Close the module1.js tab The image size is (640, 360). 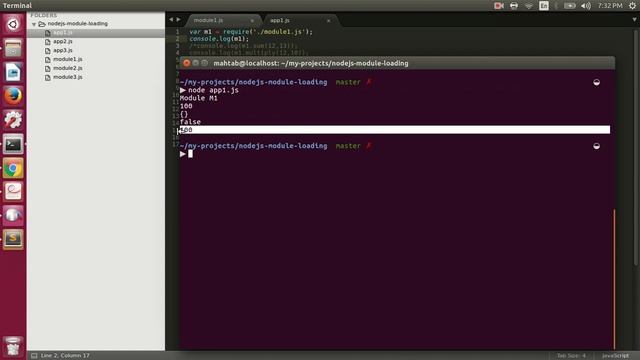point(252,20)
